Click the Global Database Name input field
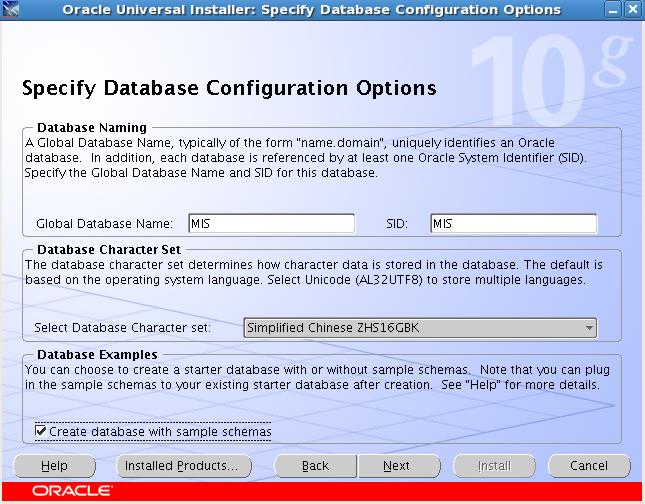 (271, 223)
